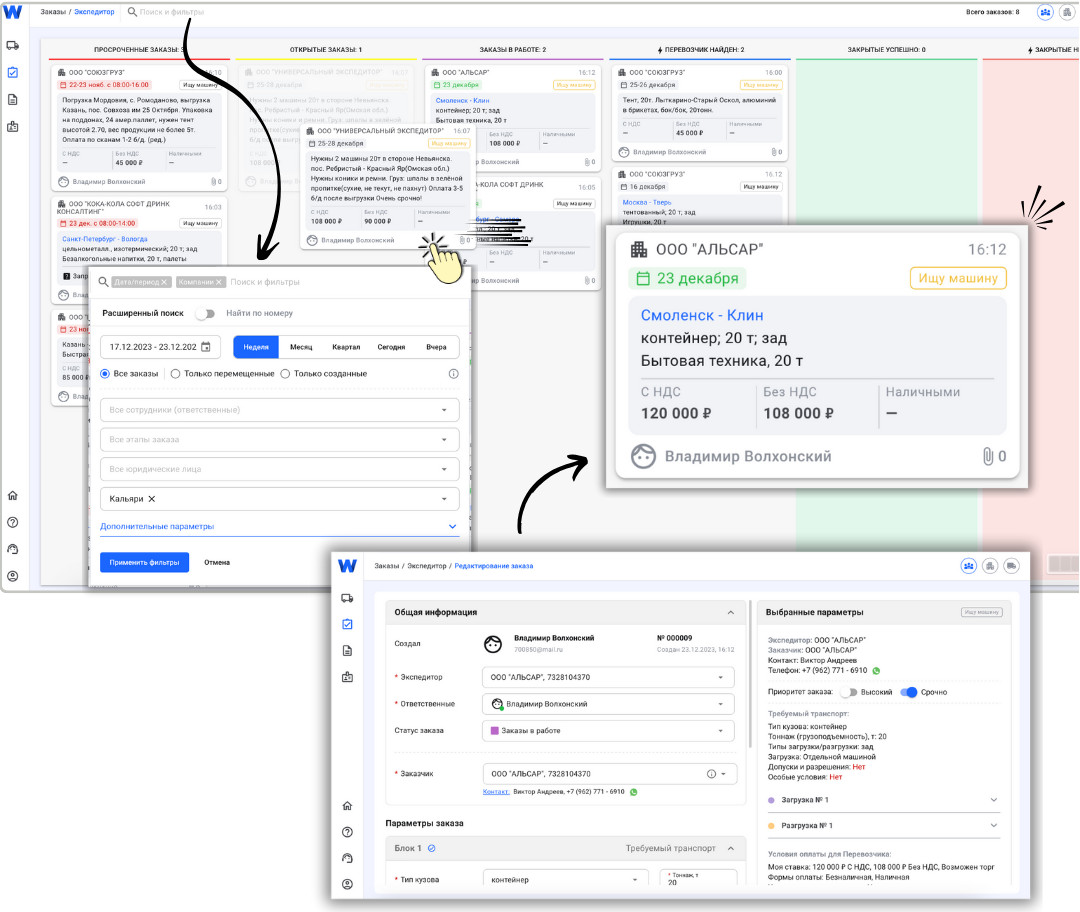Click WhatsApp icon next to contact phone
This screenshot has height=912, width=1080.
pos(634,792)
